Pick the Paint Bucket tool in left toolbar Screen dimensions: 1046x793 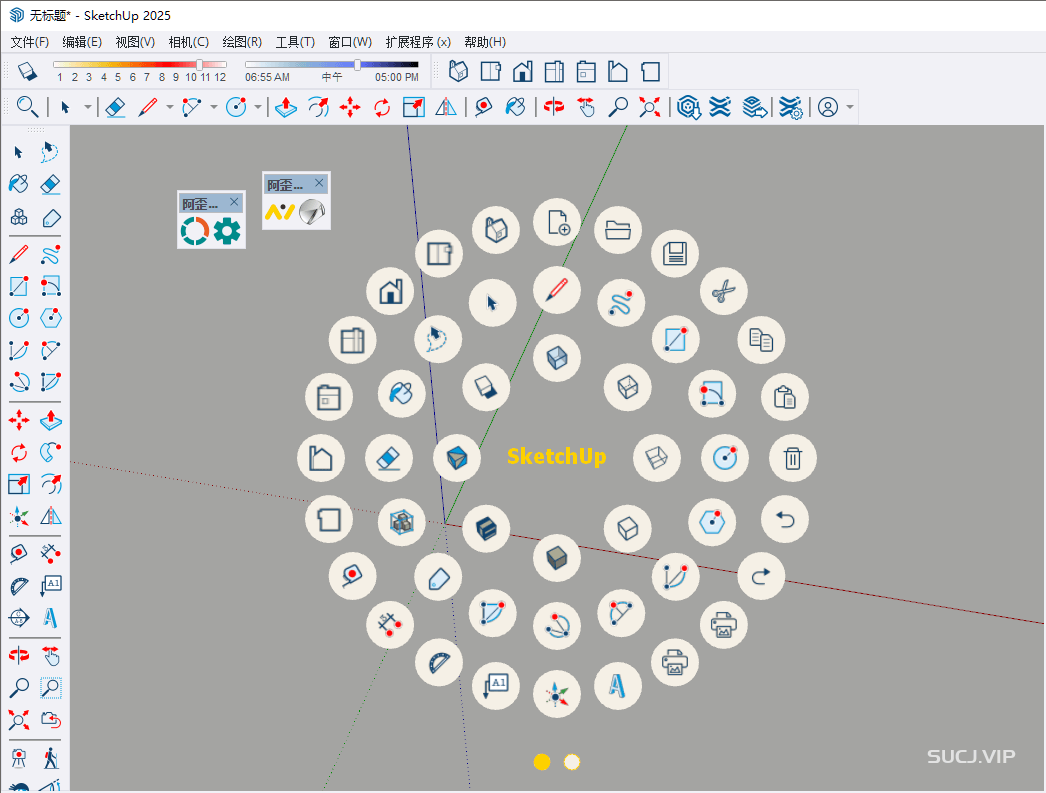point(19,184)
